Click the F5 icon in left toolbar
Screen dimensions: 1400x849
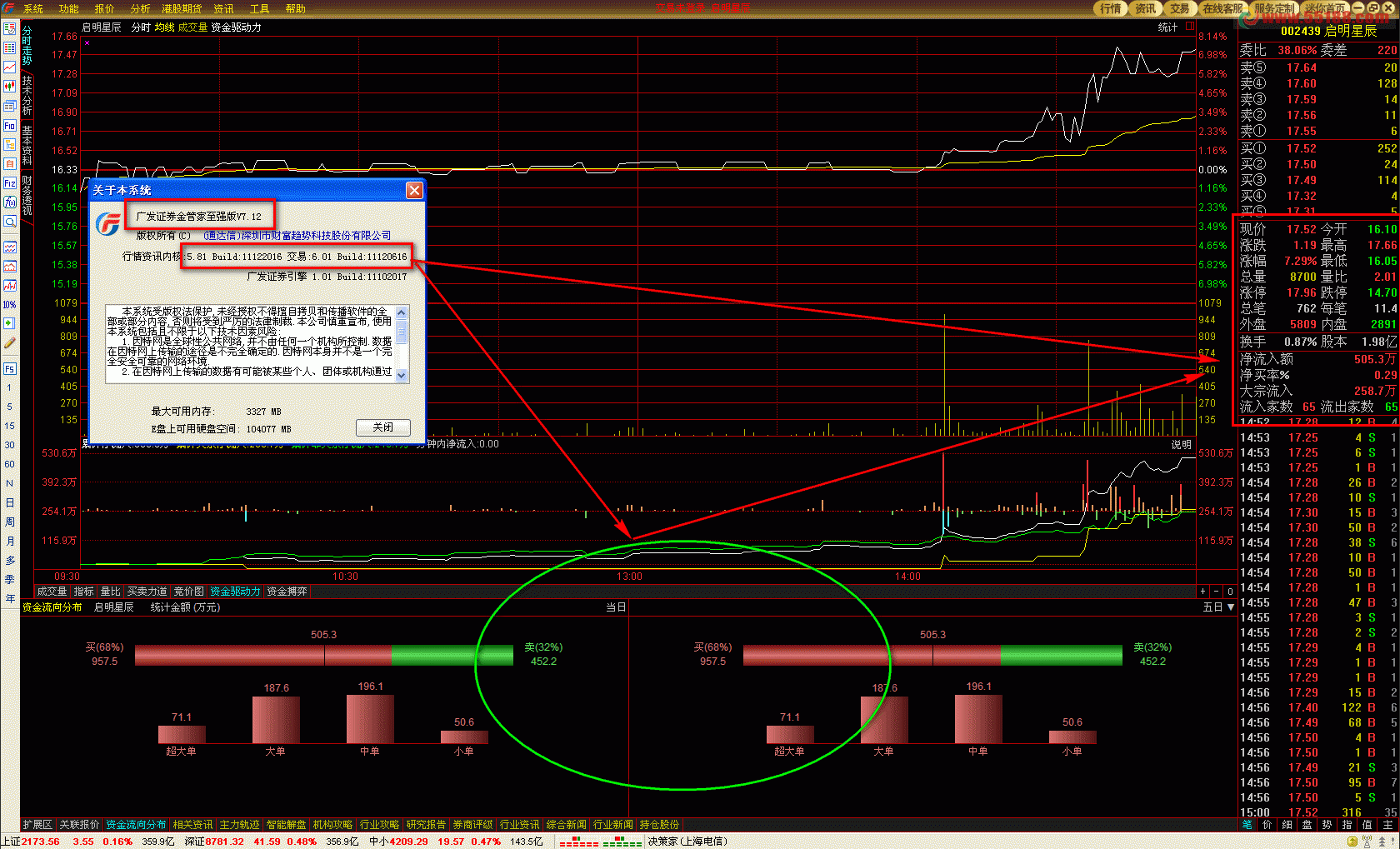pyautogui.click(x=10, y=368)
